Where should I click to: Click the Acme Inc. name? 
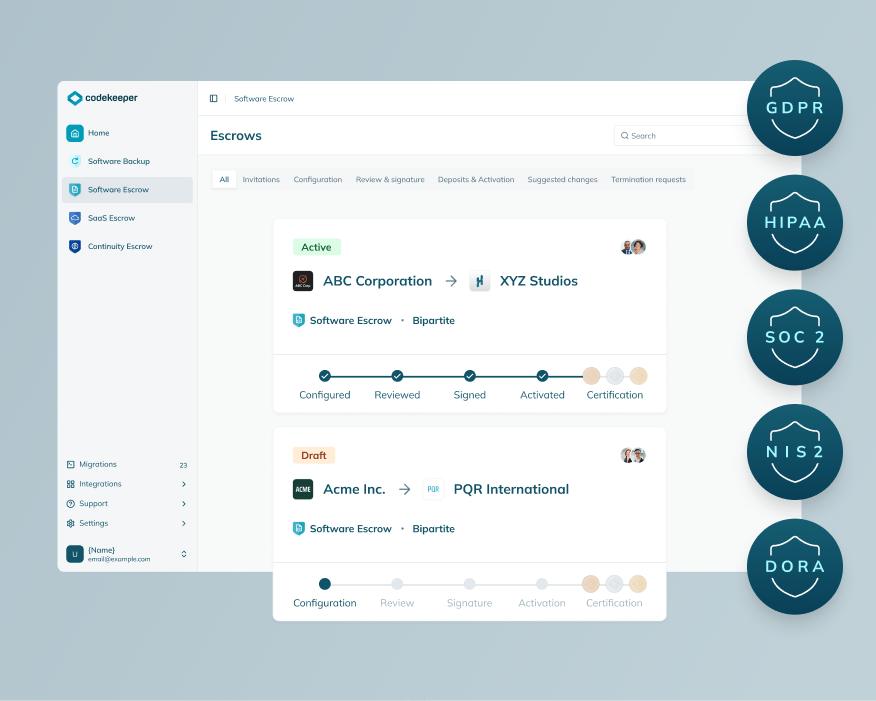click(354, 489)
